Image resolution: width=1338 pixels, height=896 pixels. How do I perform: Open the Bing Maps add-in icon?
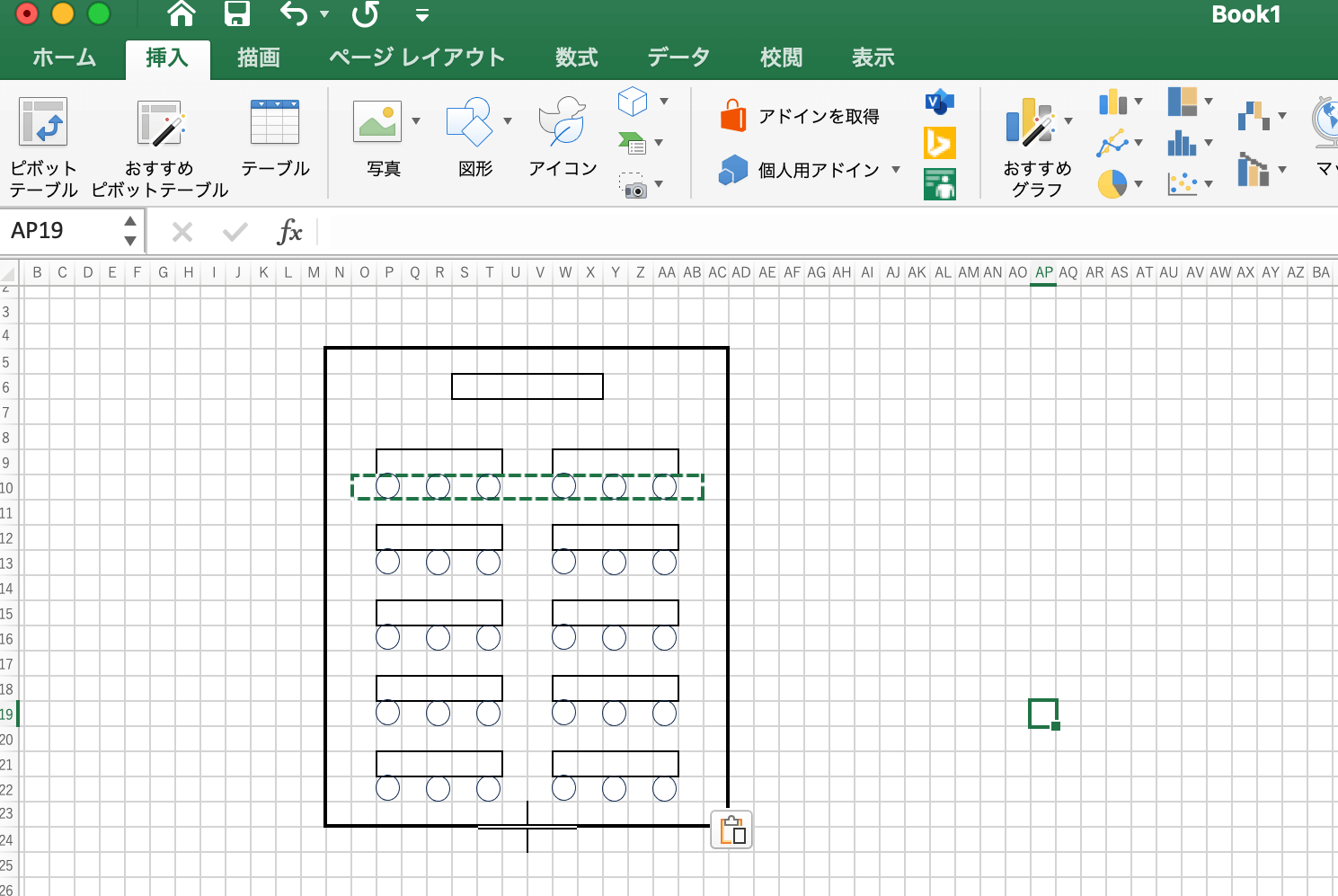pos(939,143)
